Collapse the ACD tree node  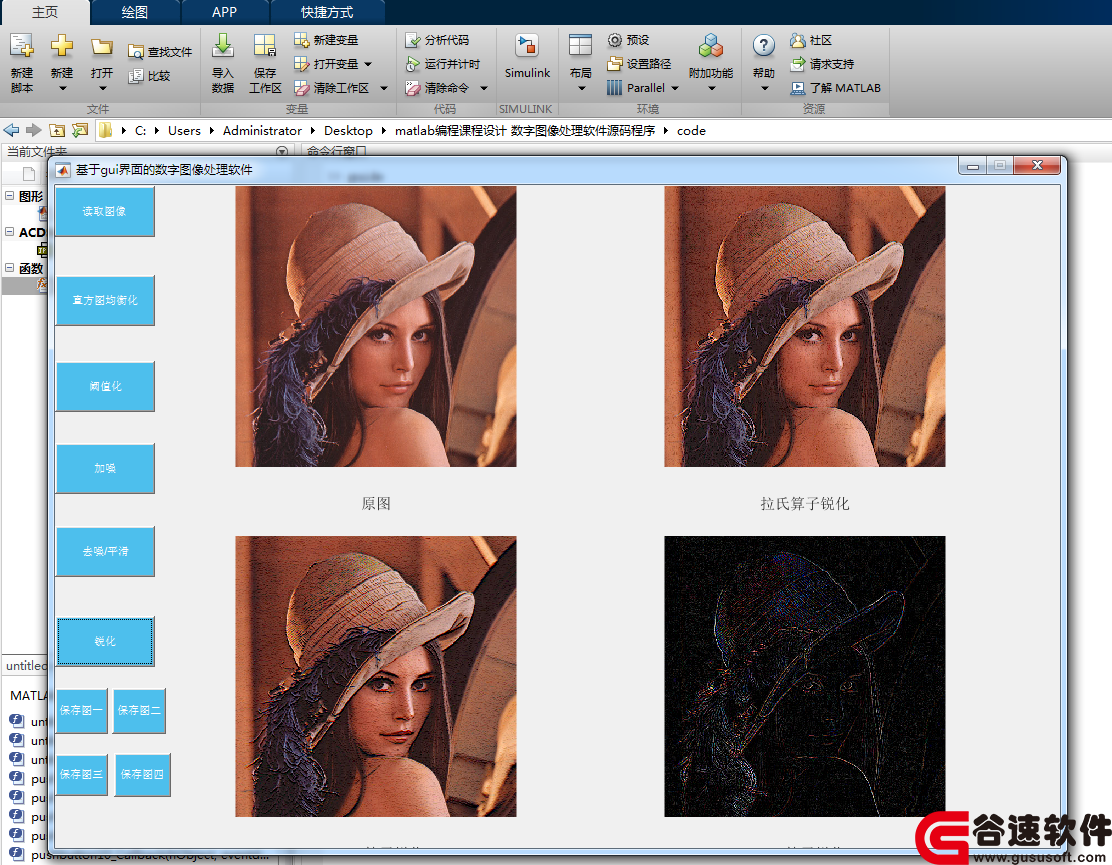(10, 231)
